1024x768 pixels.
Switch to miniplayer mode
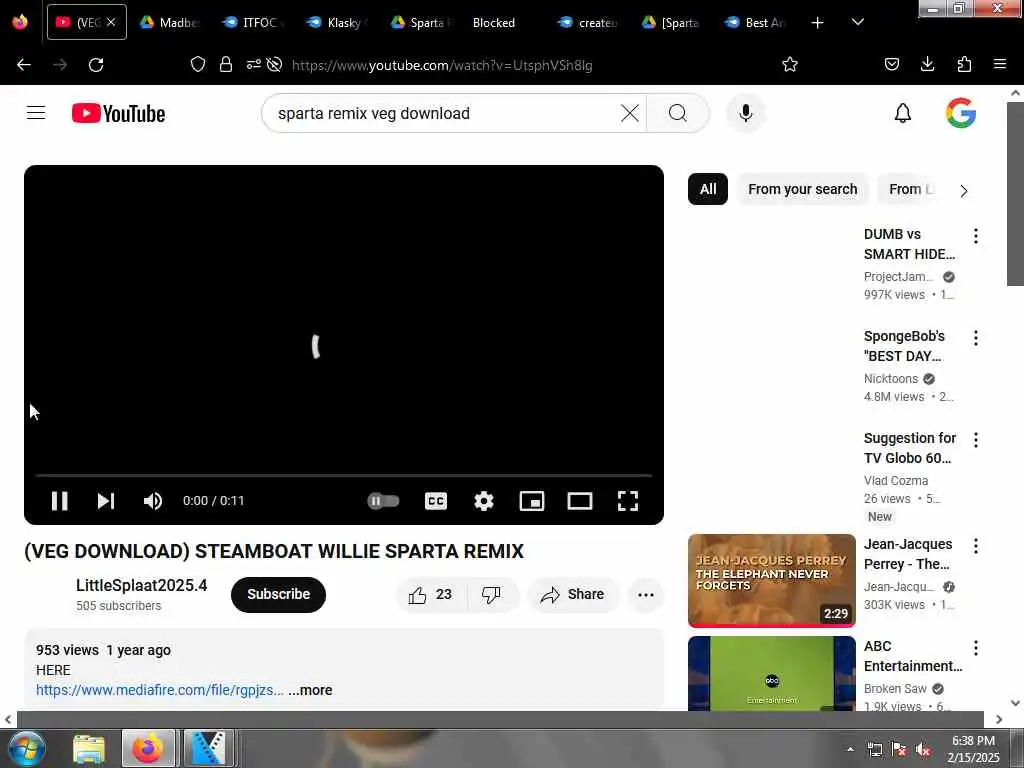(x=532, y=501)
